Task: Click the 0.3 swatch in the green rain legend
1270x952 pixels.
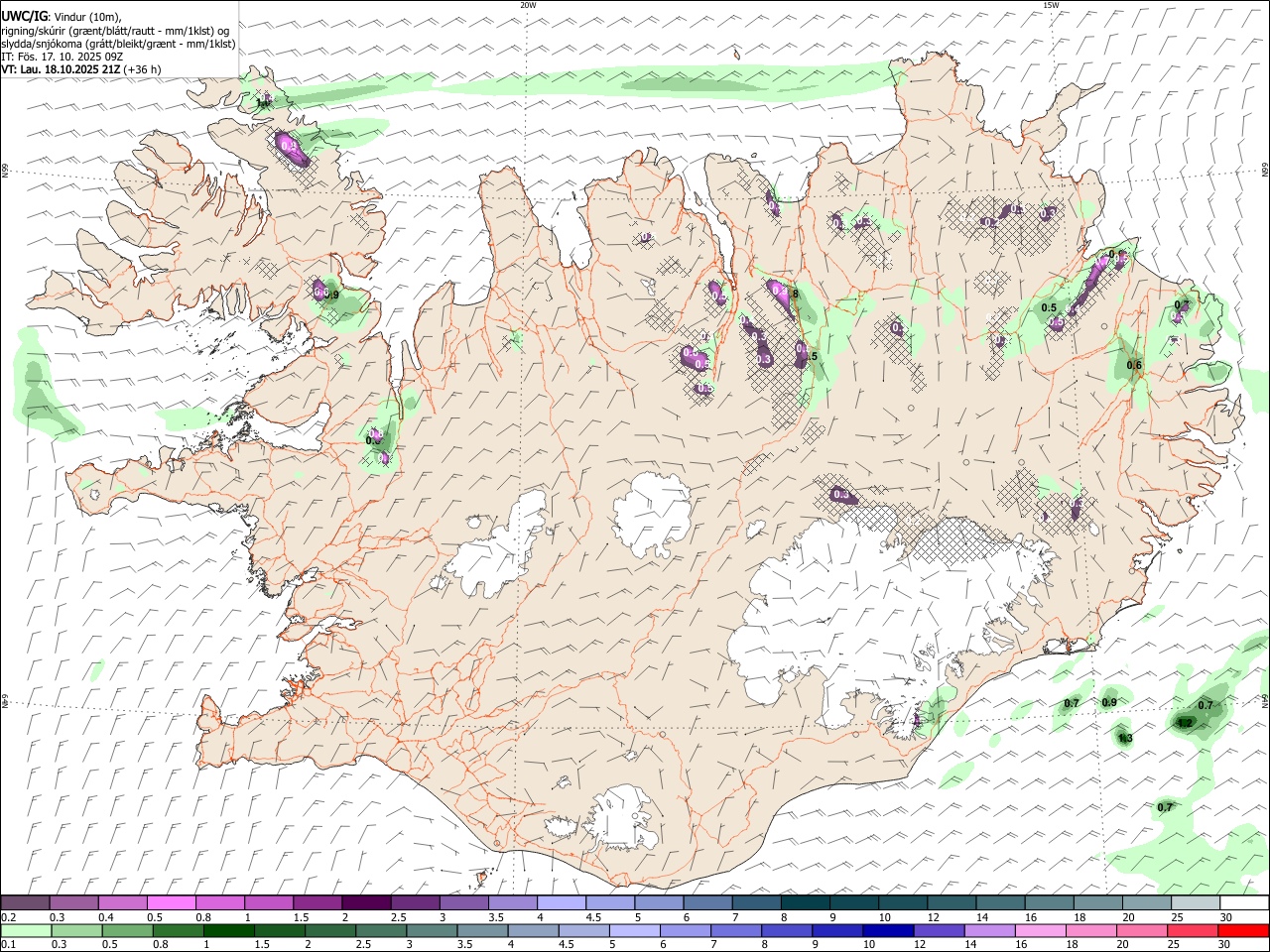Action: (x=76, y=931)
